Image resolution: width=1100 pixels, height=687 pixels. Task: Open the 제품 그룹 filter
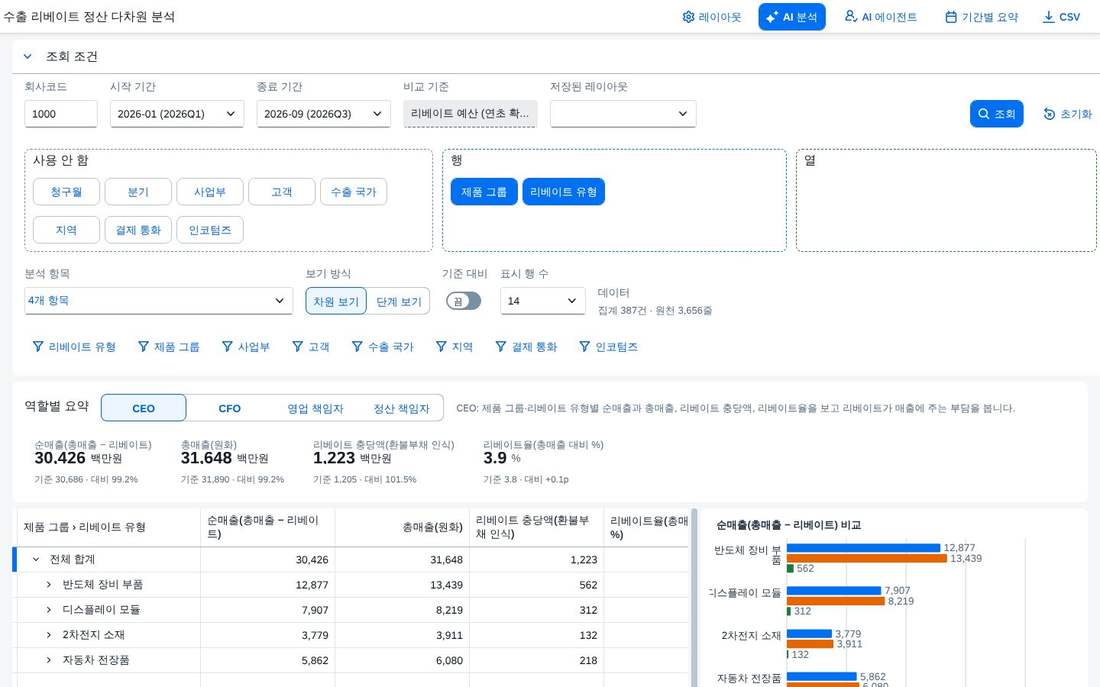click(x=168, y=347)
